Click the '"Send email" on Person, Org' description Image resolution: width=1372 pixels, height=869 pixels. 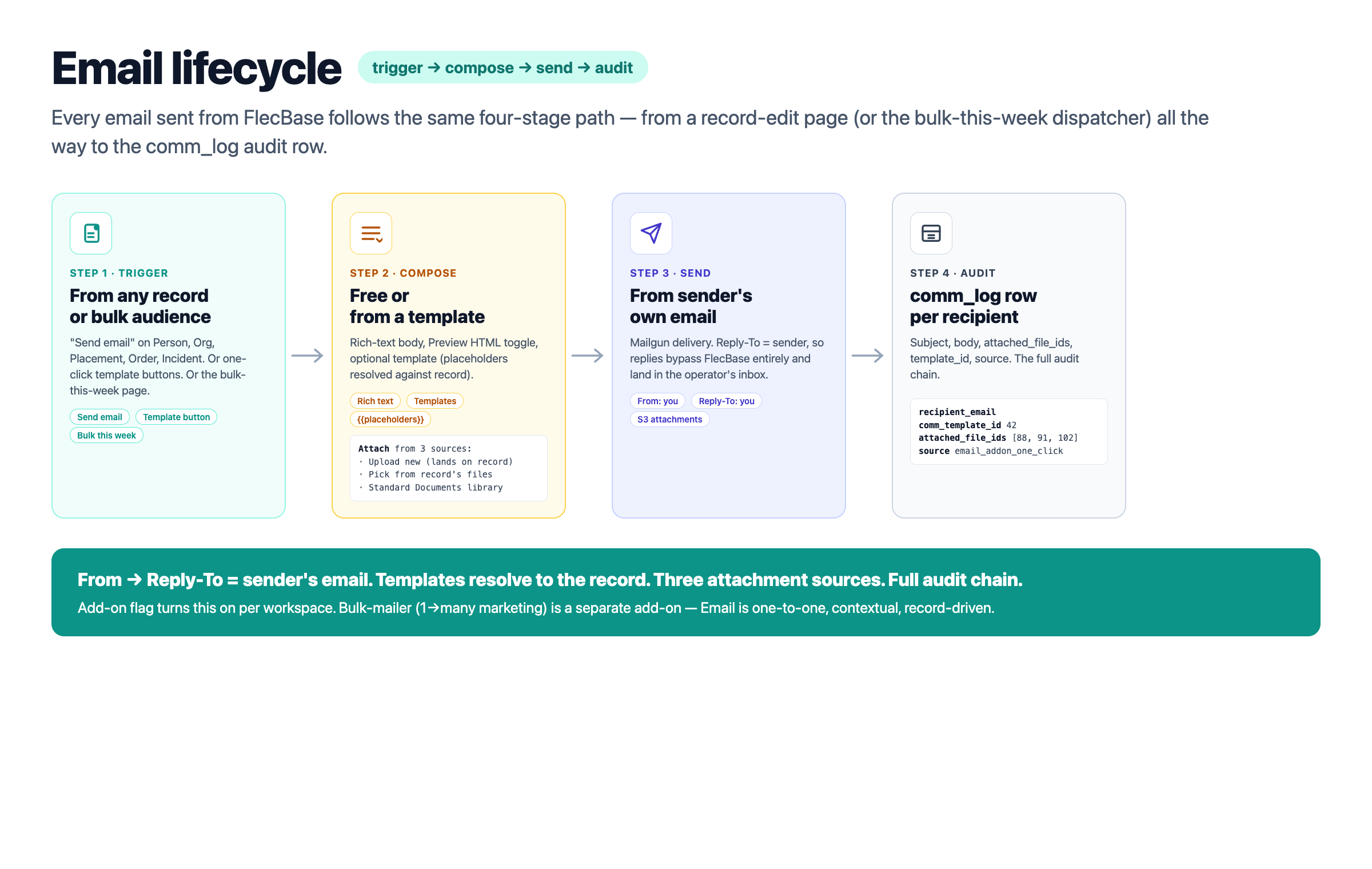click(x=158, y=366)
